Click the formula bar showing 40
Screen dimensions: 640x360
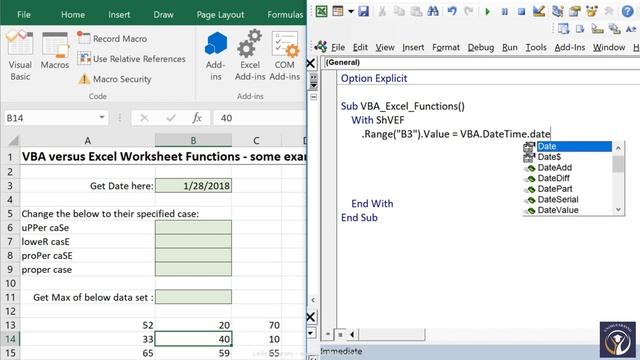pyautogui.click(x=259, y=118)
